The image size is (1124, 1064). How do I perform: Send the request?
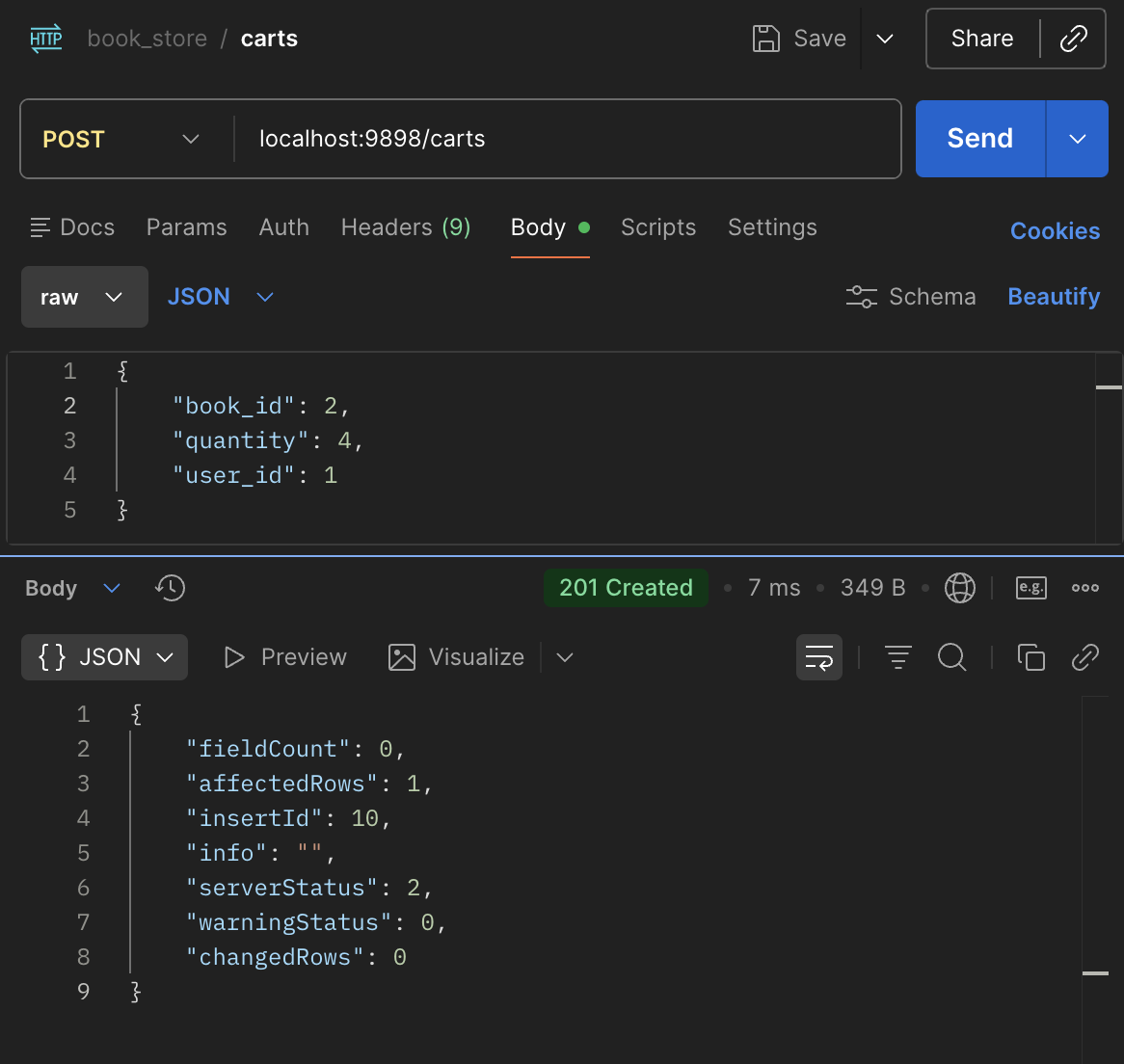[x=980, y=138]
